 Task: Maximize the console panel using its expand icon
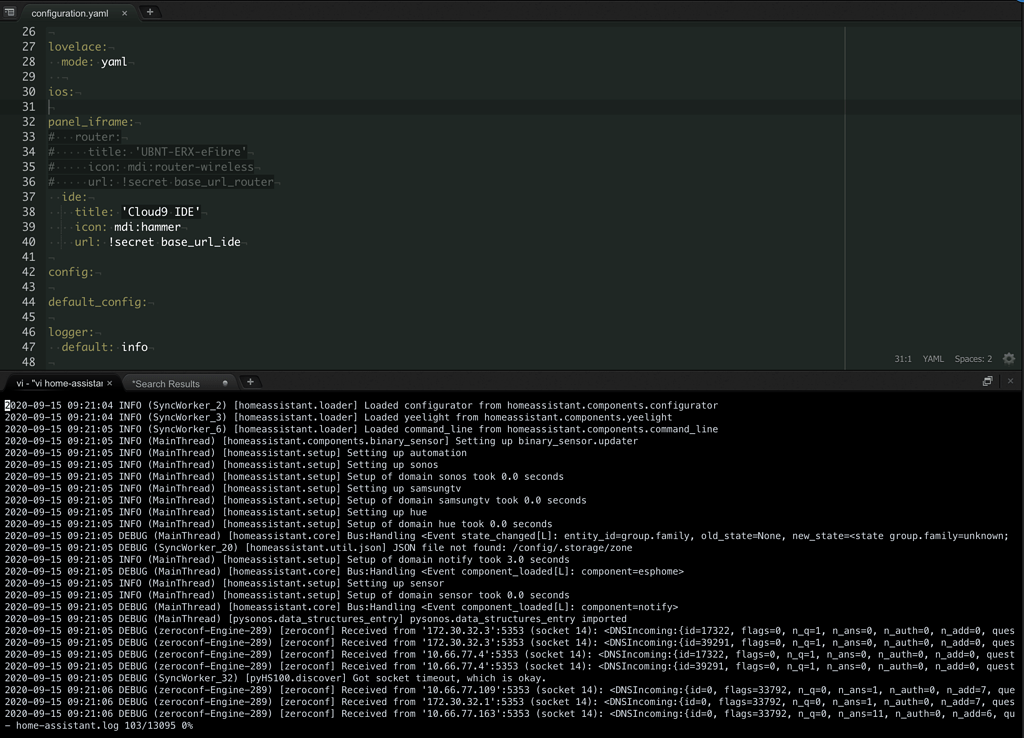(987, 380)
